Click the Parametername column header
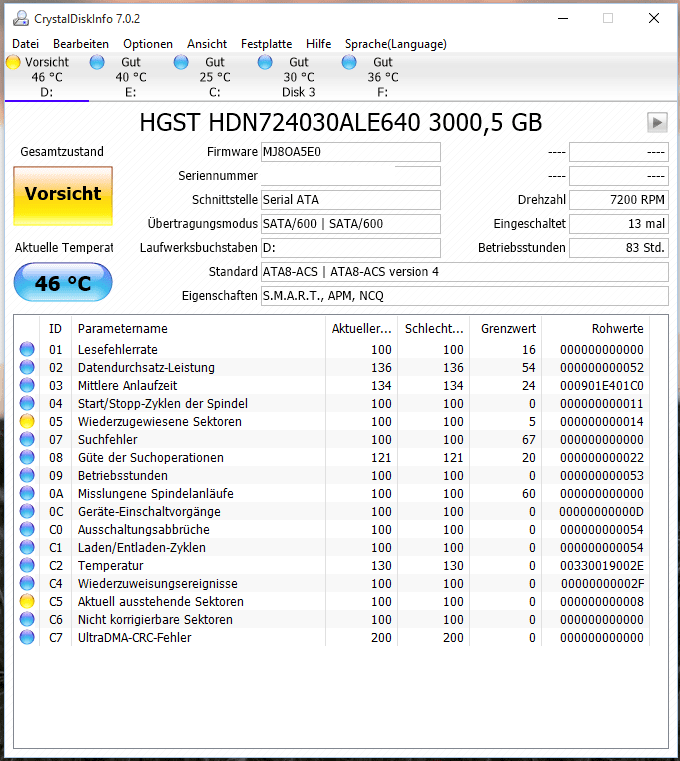This screenshot has height=761, width=680. (x=198, y=329)
